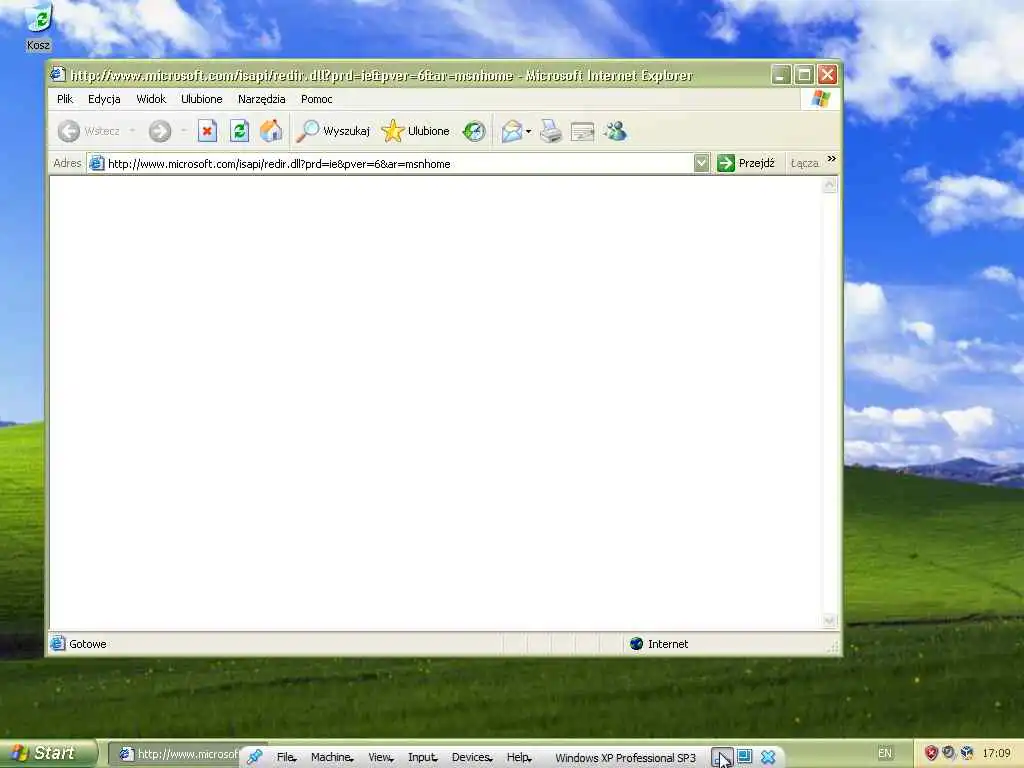This screenshot has height=768, width=1024.
Task: Open the VirtualBox Machine menu
Action: (x=332, y=758)
